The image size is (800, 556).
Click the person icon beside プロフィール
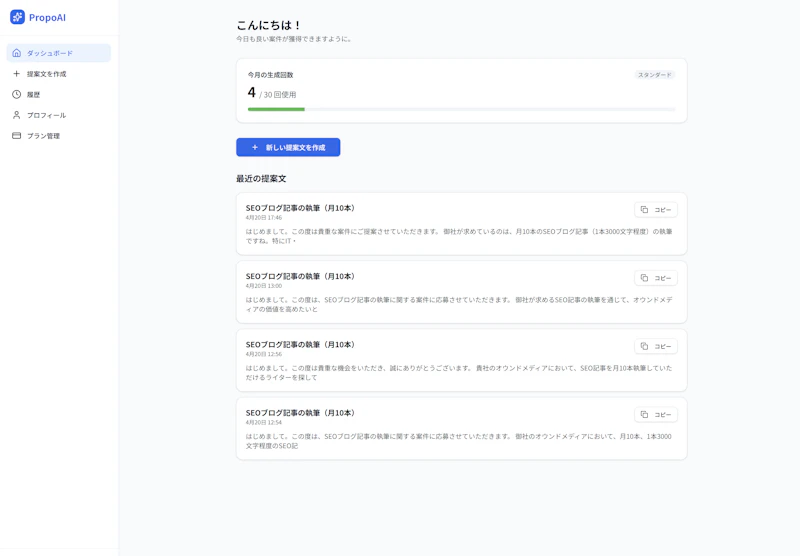coord(16,115)
